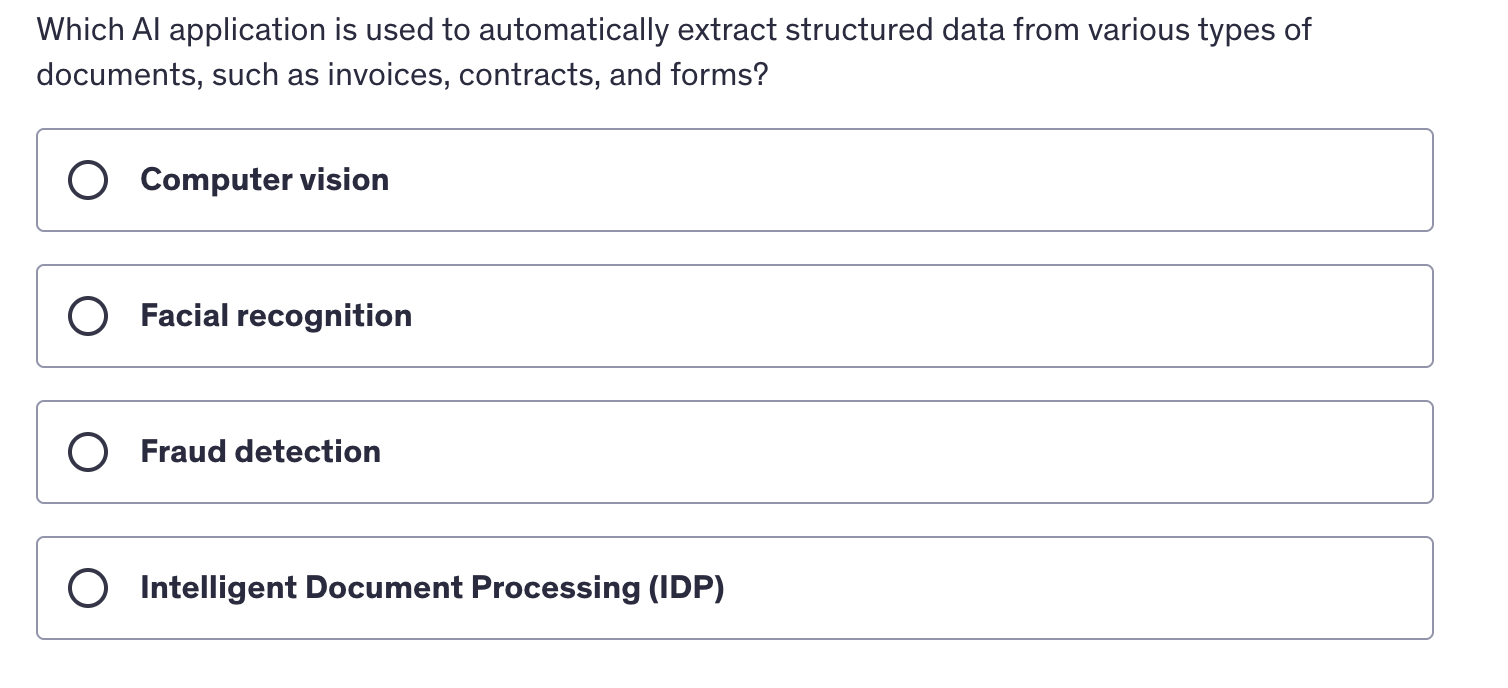Screen dimensions: 1508x688
Task: Click the word 'Document' in fourth option
Action: [x=384, y=588]
